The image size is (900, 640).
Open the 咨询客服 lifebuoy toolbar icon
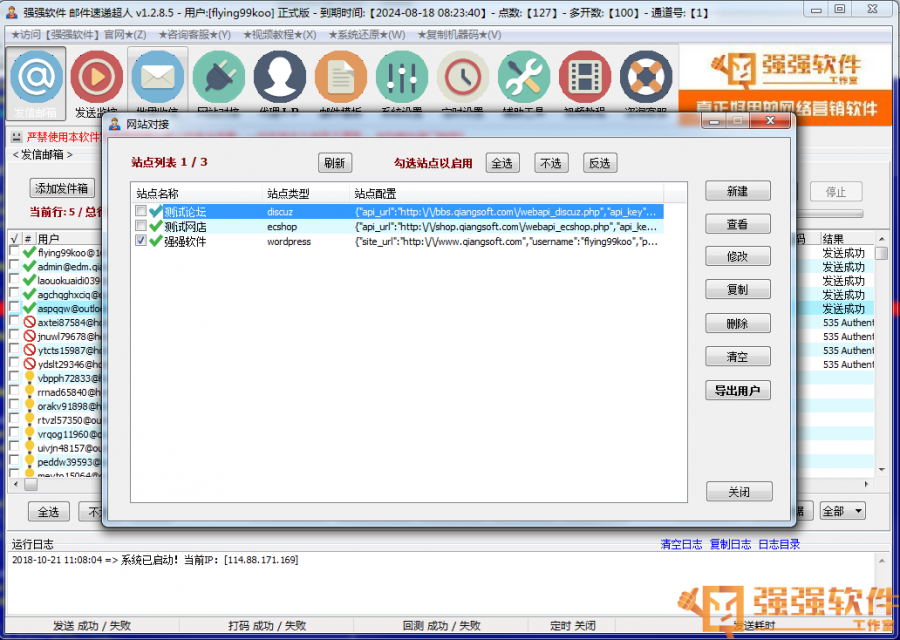pyautogui.click(x=646, y=77)
